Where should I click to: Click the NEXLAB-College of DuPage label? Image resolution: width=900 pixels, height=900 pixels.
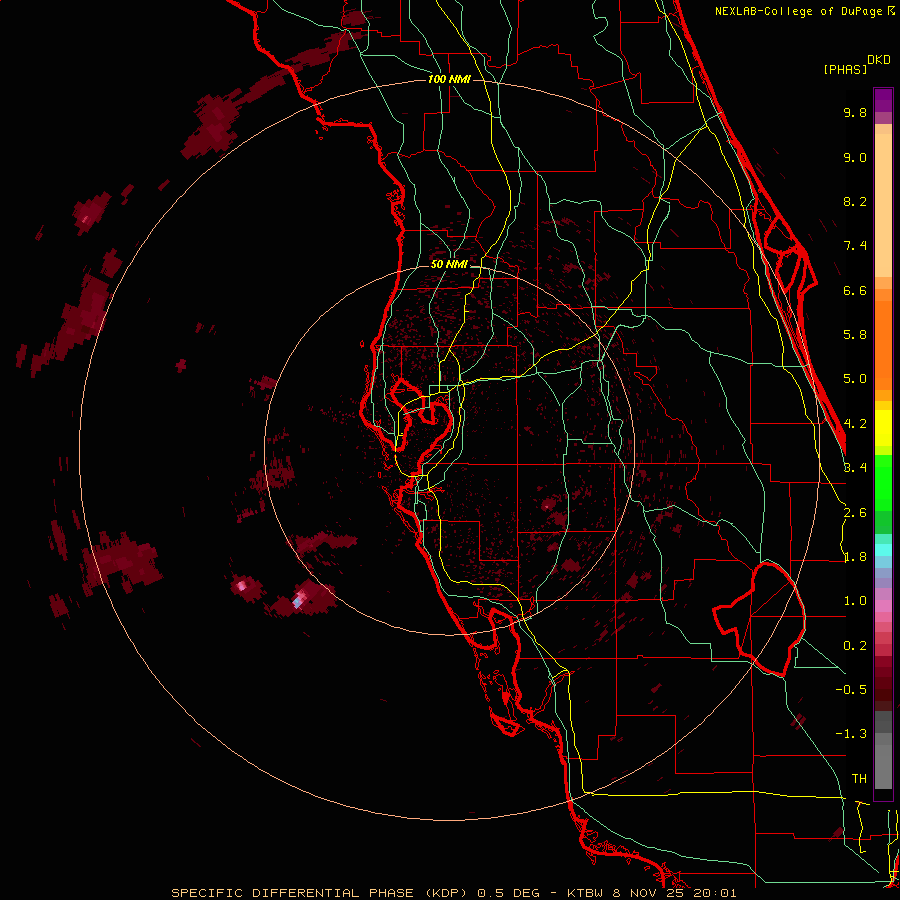pos(799,11)
